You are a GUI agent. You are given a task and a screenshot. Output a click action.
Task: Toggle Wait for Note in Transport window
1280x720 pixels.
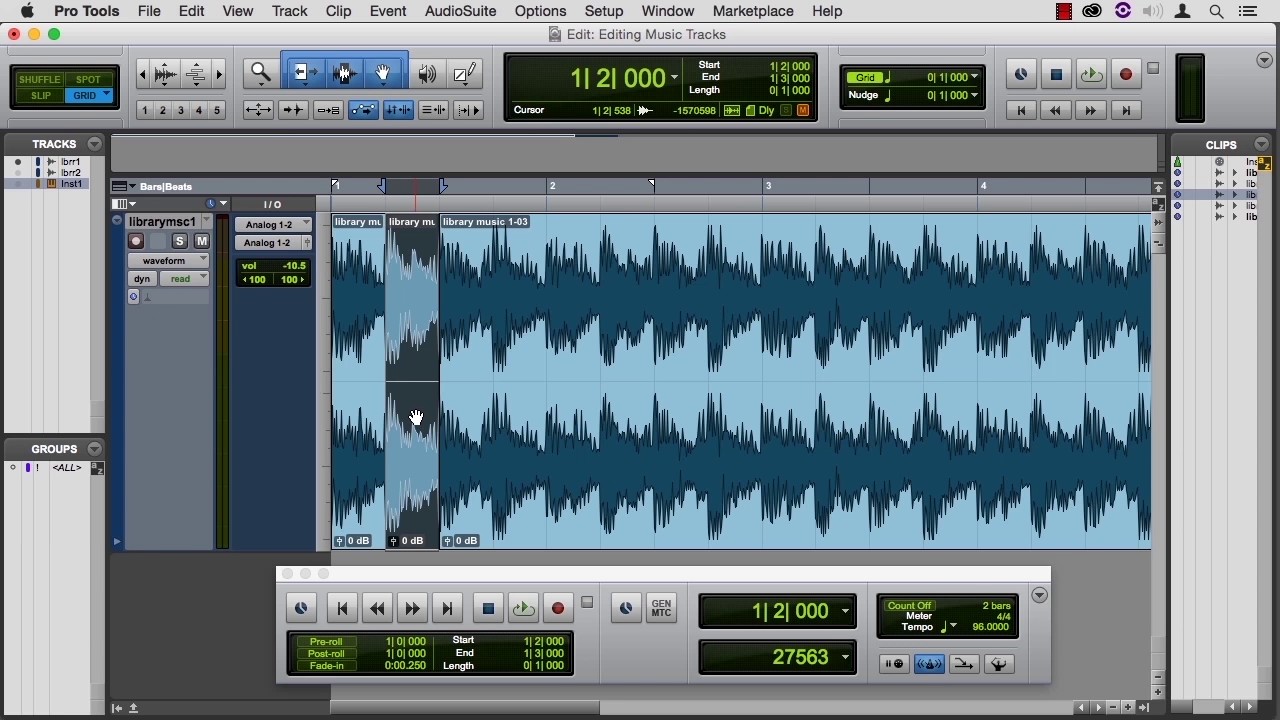[894, 664]
